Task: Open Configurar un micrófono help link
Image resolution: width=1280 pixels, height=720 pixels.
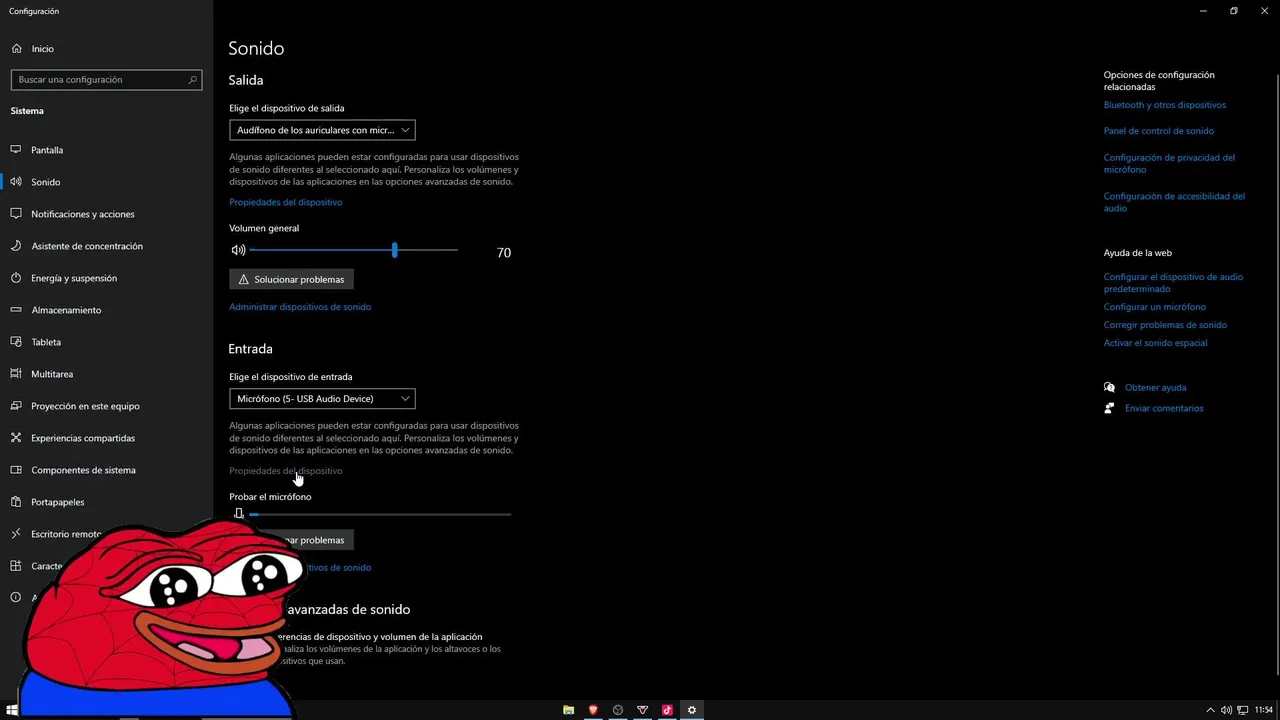Action: 1154,307
